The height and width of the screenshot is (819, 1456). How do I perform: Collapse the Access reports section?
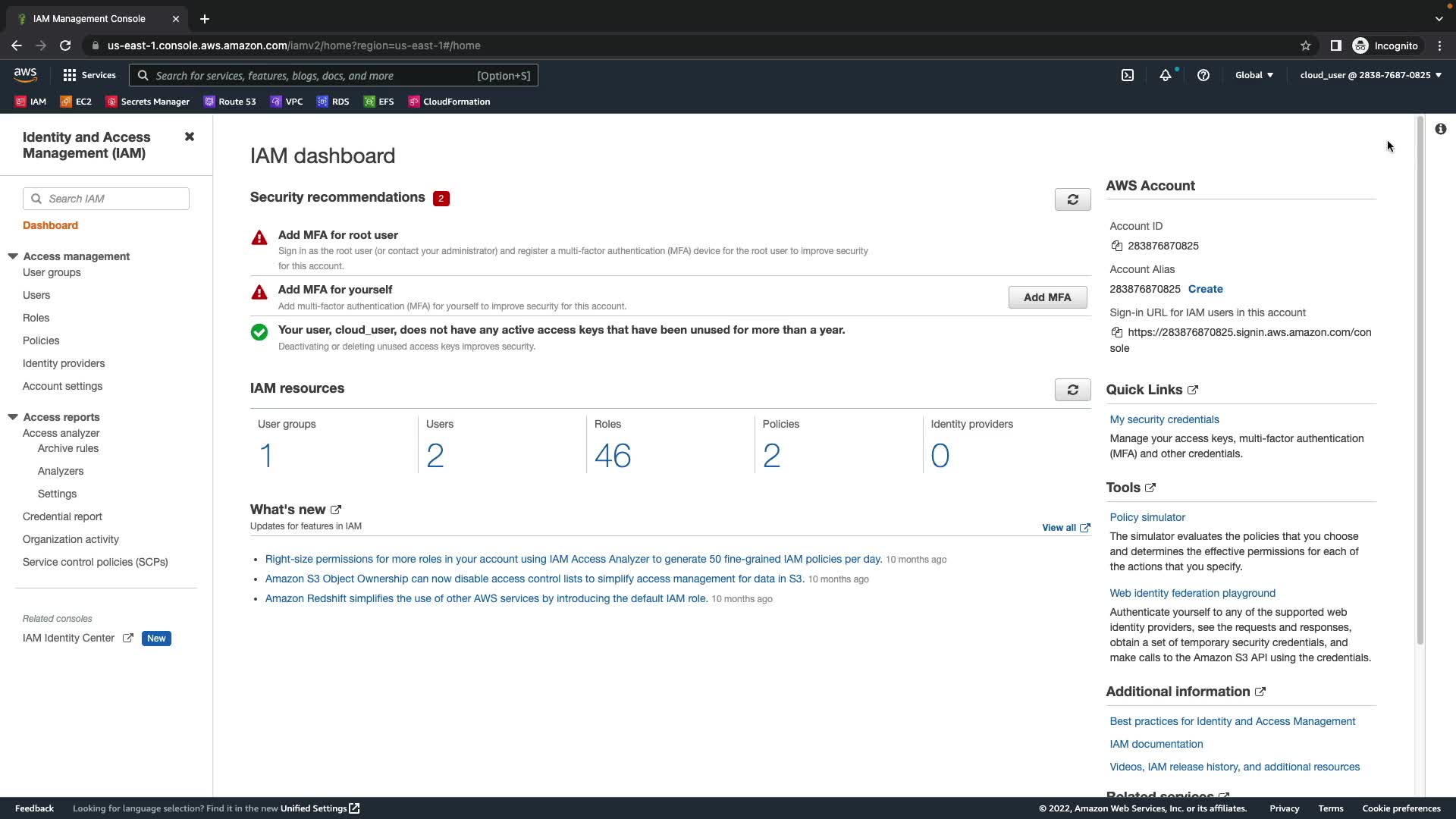13,417
